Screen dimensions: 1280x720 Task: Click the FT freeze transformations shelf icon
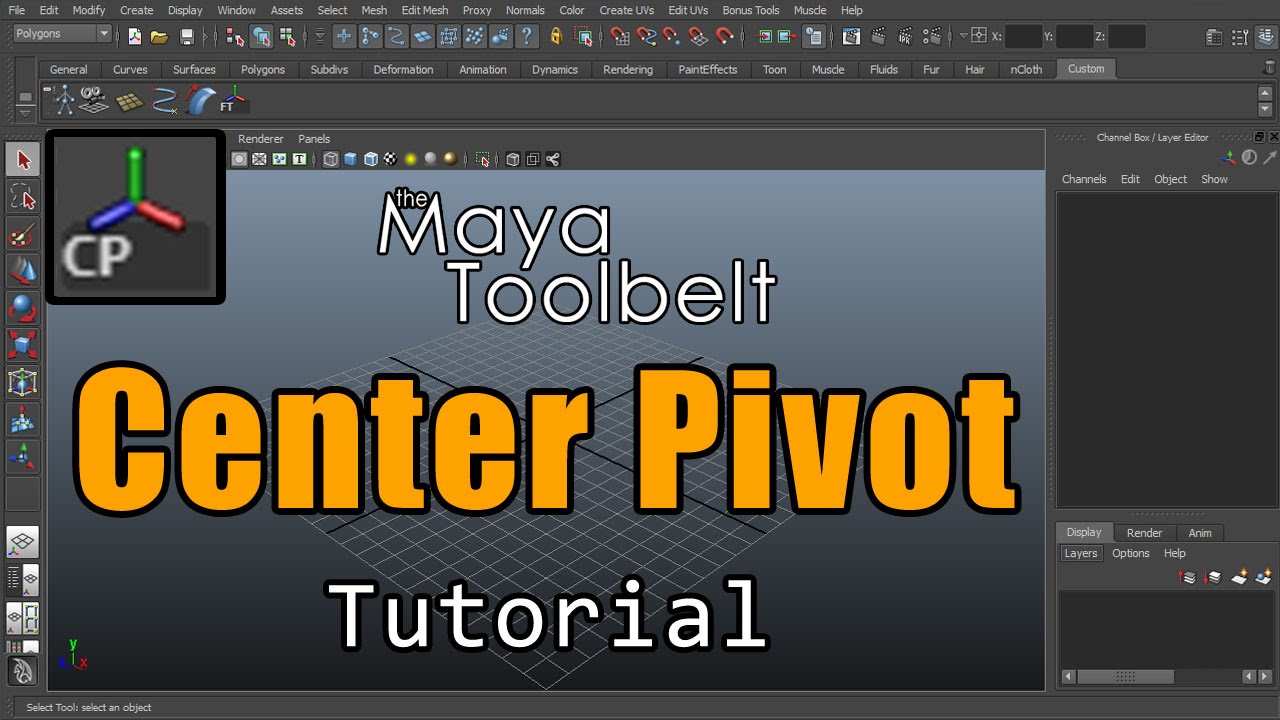click(234, 99)
